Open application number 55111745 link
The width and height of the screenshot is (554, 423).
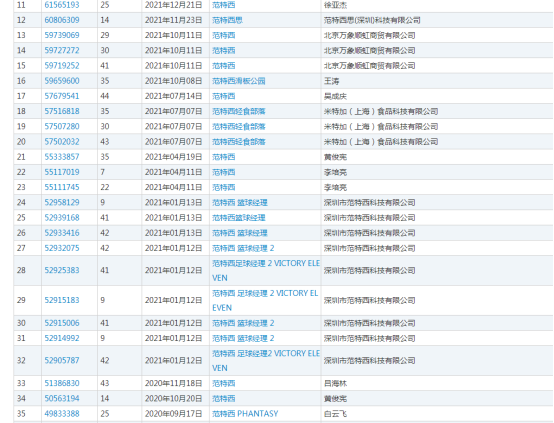62,187
